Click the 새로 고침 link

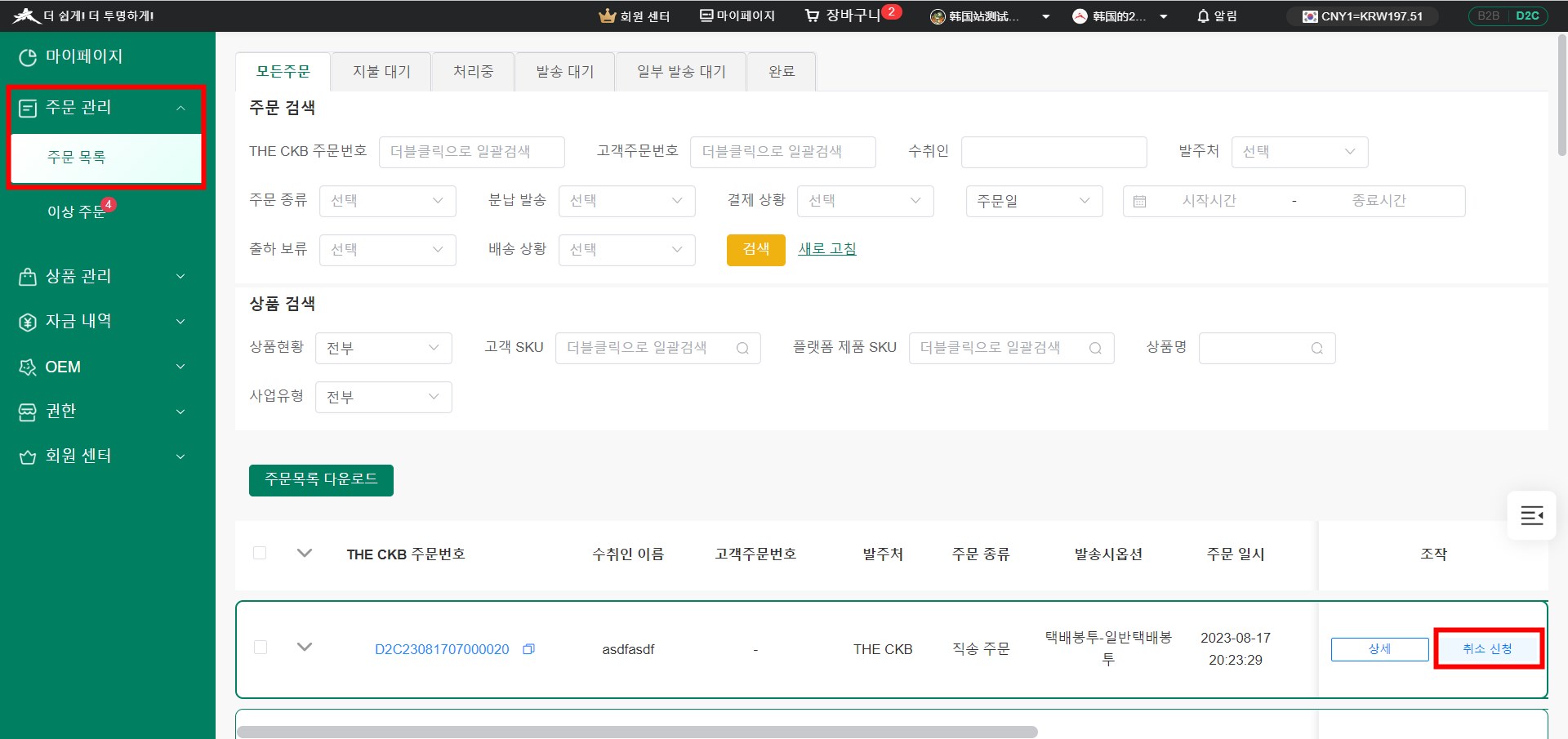826,249
